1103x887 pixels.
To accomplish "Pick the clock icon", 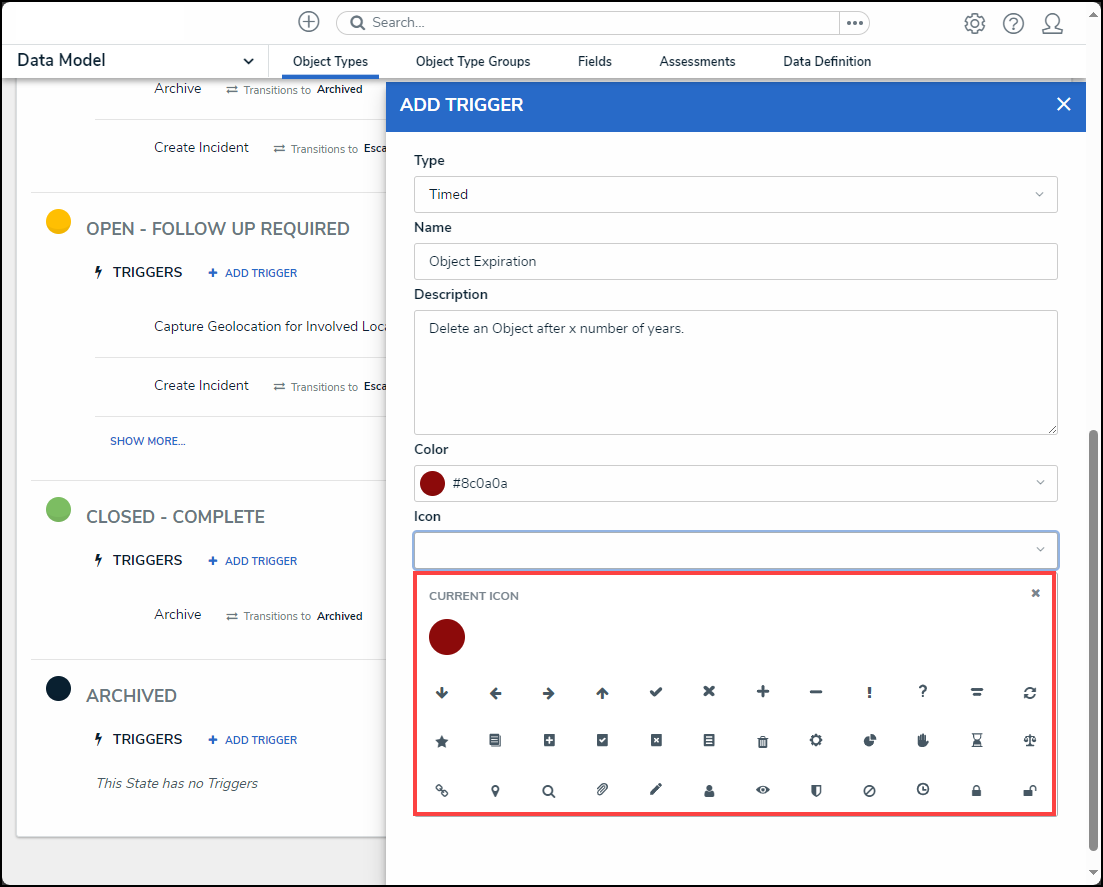I will click(922, 790).
